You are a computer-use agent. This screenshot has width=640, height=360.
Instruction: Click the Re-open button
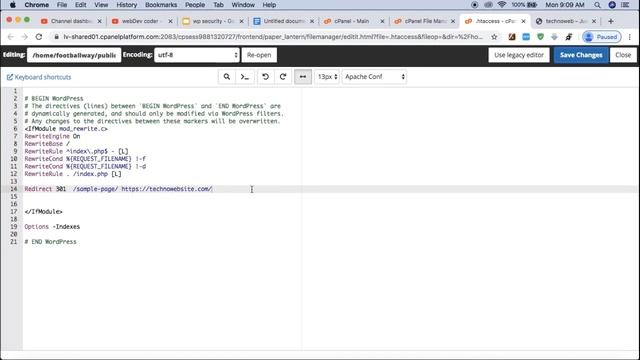259,55
